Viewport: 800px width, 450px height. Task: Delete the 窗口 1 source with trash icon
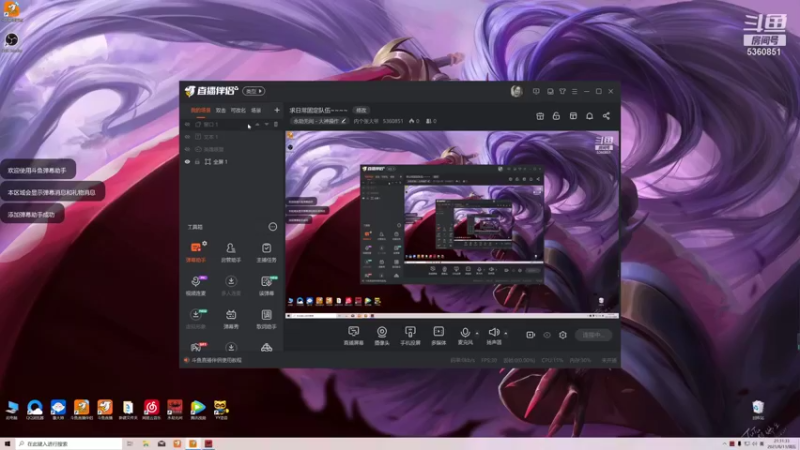pyautogui.click(x=276, y=124)
